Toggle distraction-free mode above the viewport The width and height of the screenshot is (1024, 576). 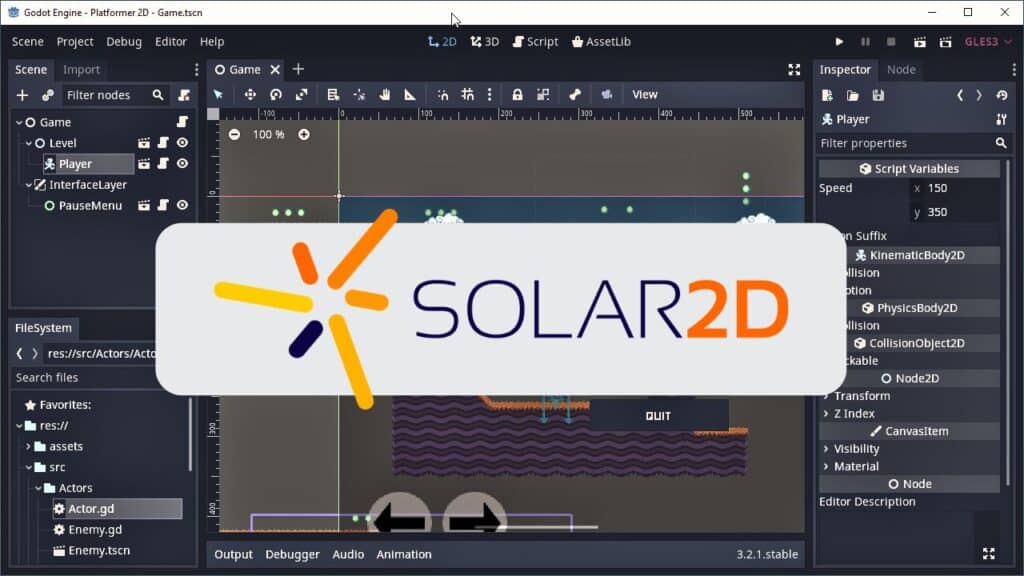pyautogui.click(x=794, y=70)
